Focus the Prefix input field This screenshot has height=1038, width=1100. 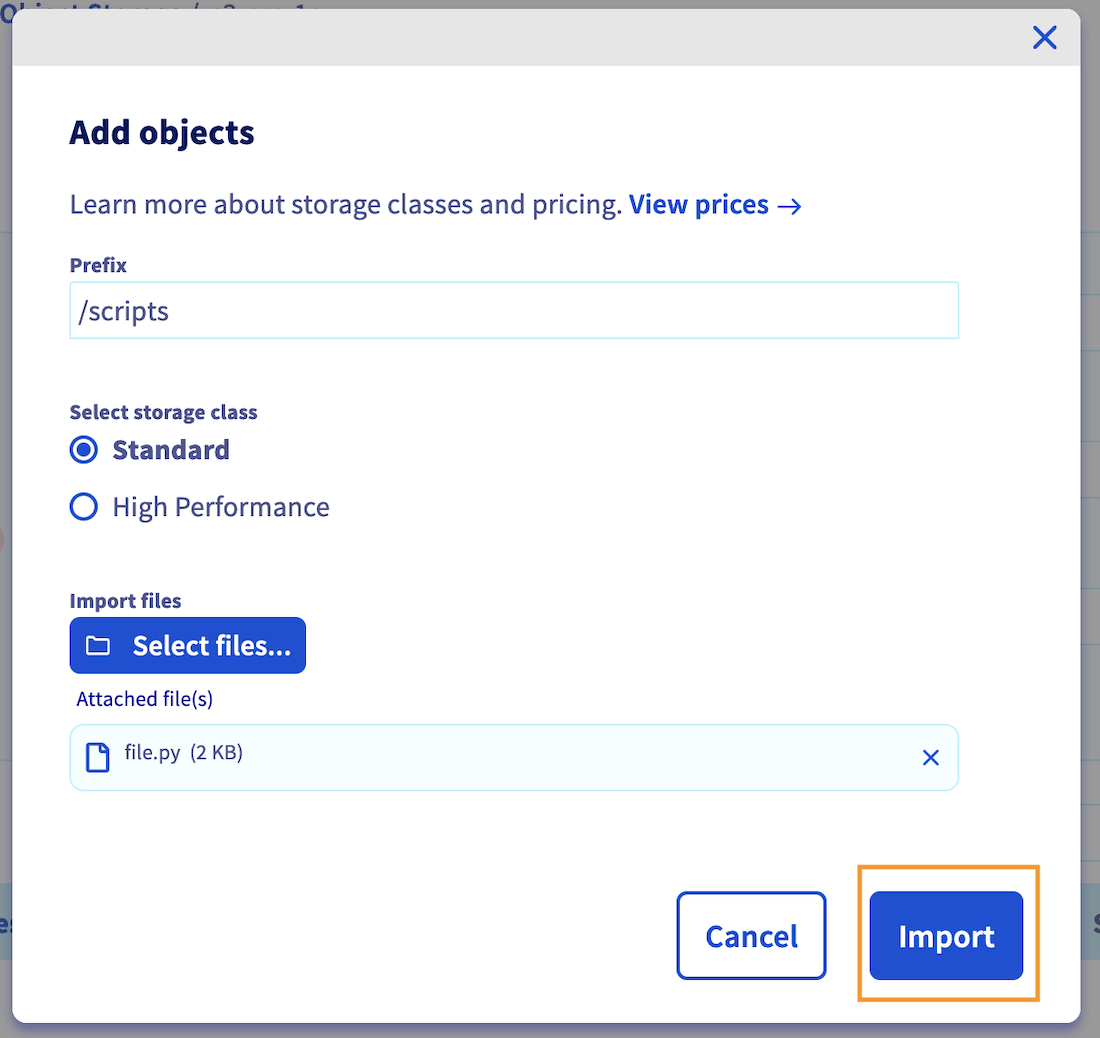[x=513, y=311]
